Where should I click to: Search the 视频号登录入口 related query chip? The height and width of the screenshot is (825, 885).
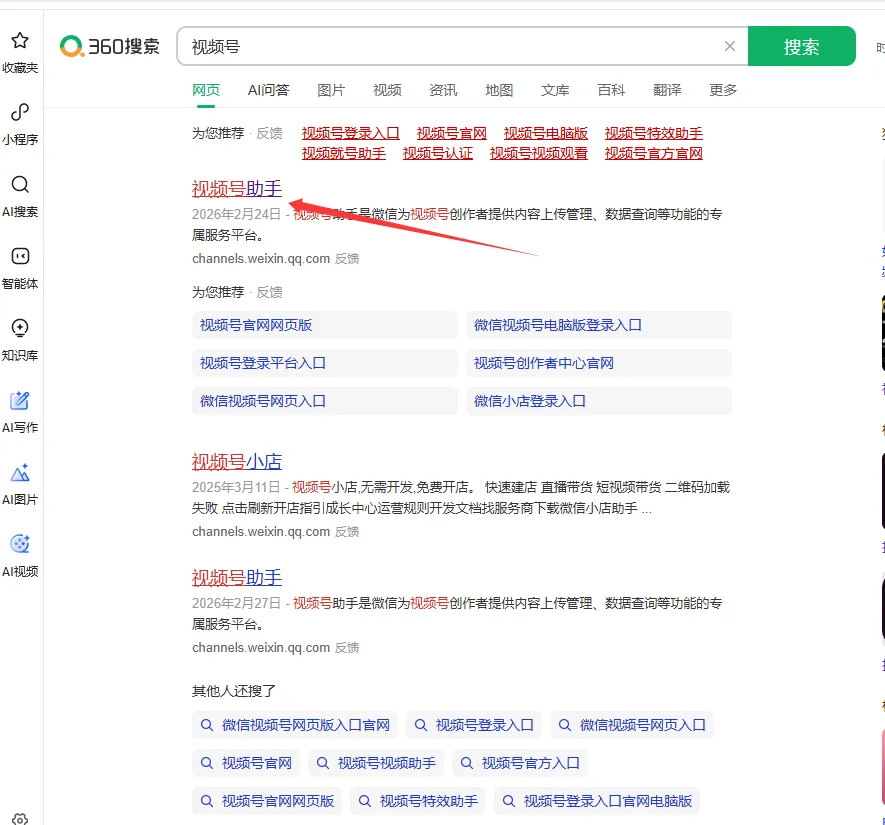point(474,725)
